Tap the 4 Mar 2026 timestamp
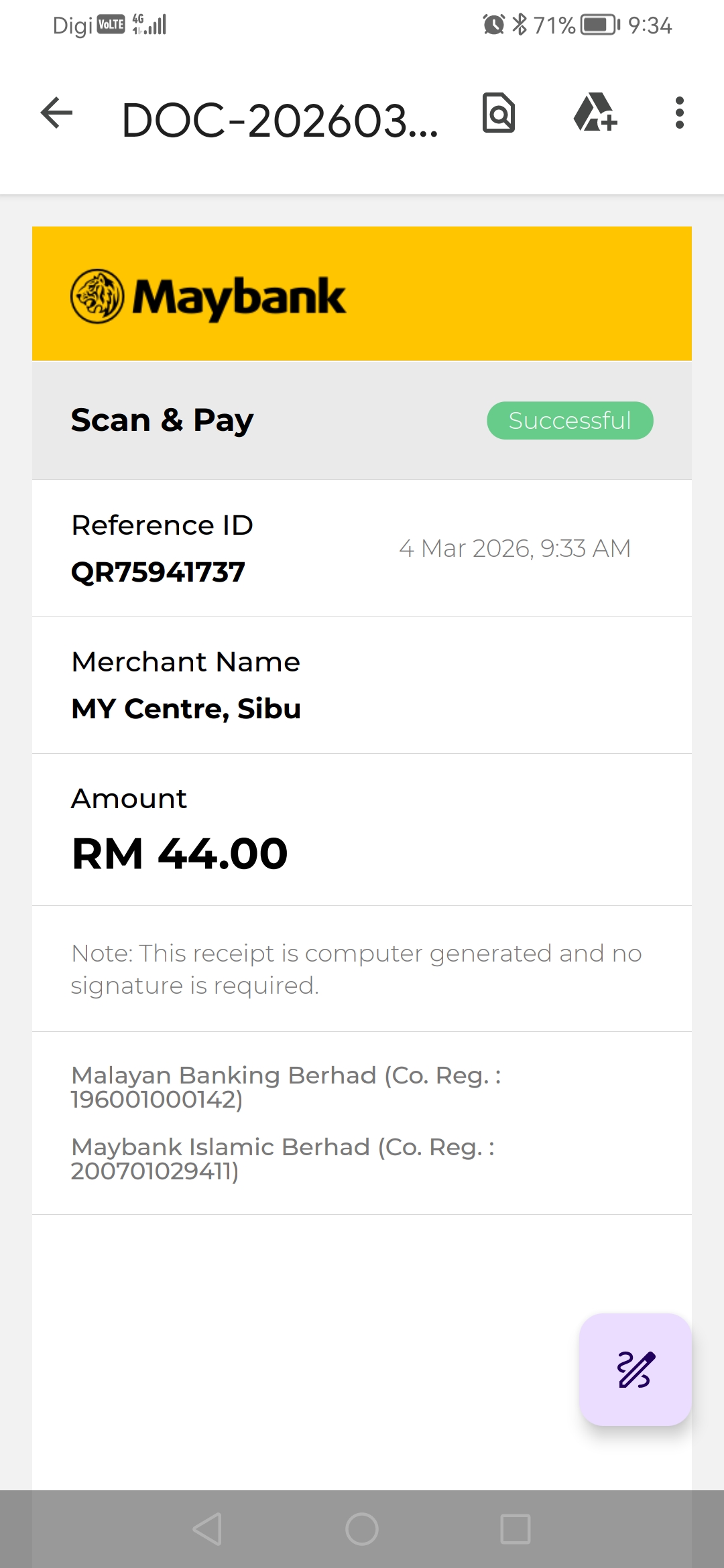 point(515,548)
